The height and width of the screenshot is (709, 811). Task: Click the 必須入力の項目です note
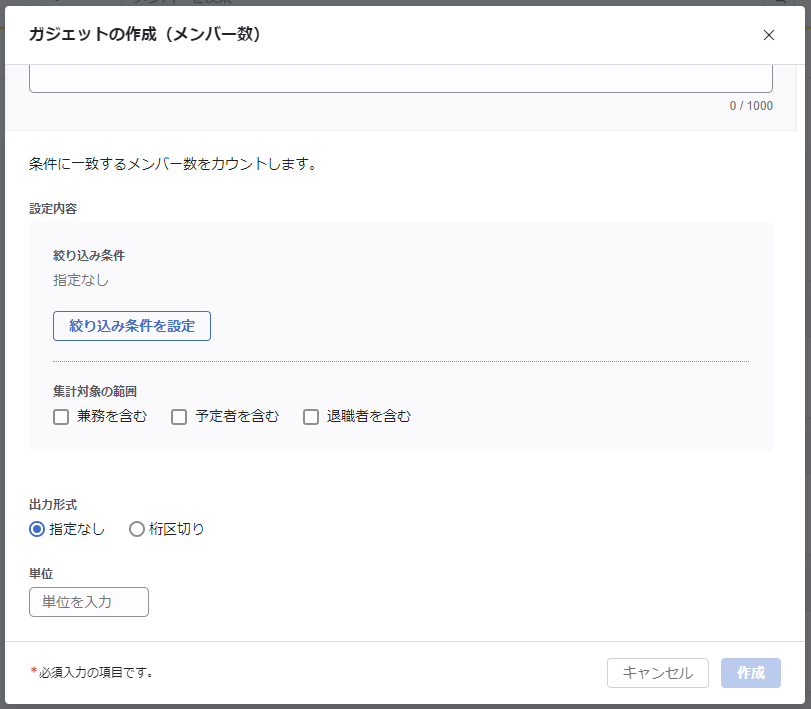click(95, 672)
